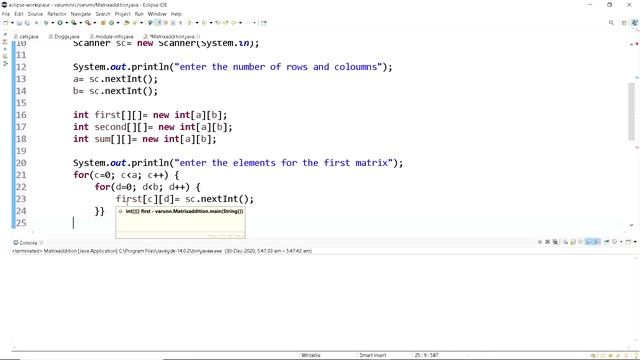Image resolution: width=640 pixels, height=360 pixels.
Task: Click the Writable status bar field
Action: [311, 355]
